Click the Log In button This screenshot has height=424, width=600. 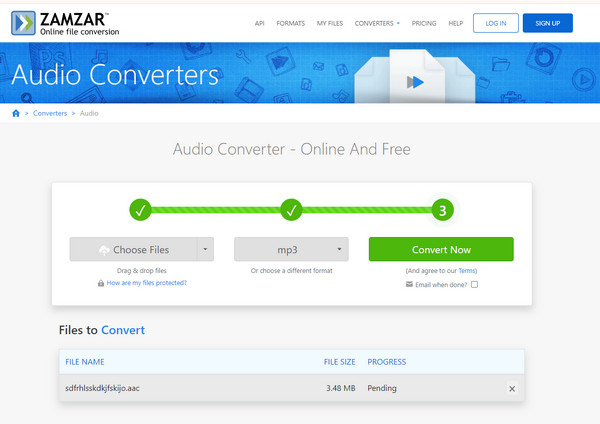pos(496,23)
